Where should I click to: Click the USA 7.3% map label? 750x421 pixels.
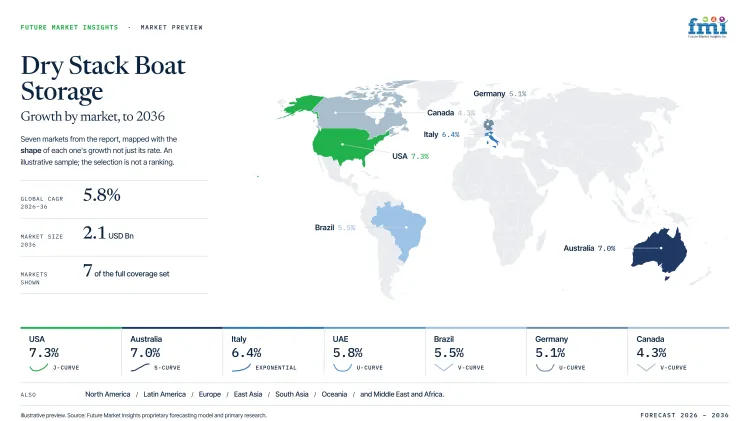click(x=410, y=156)
